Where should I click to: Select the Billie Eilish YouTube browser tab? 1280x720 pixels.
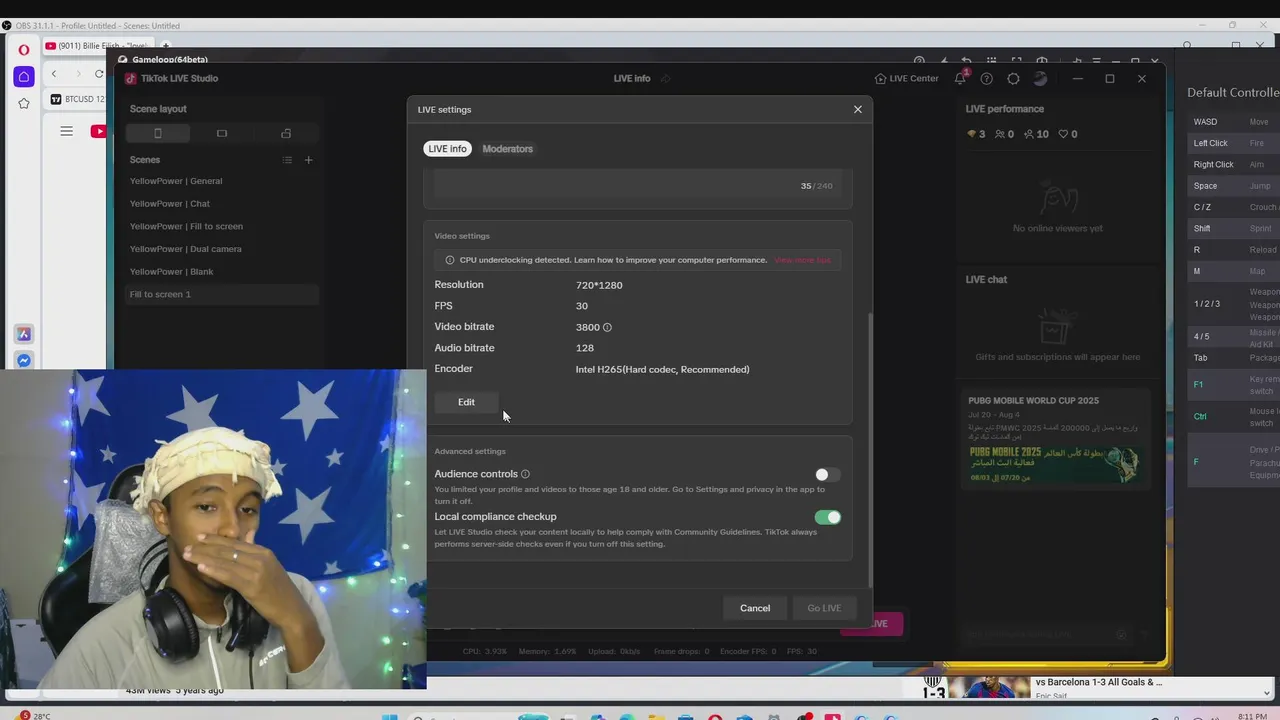pos(96,46)
